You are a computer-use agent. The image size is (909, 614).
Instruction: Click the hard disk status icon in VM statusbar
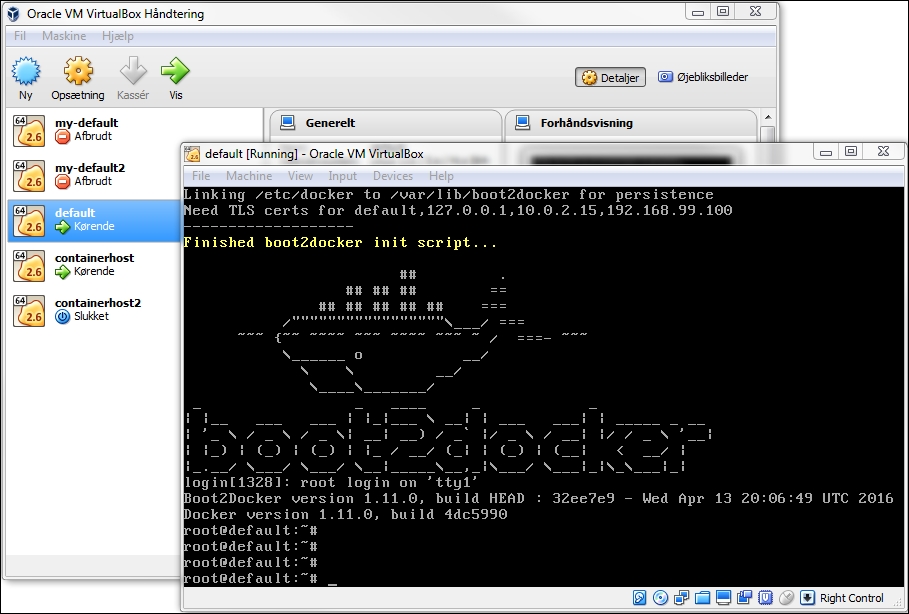[x=639, y=597]
